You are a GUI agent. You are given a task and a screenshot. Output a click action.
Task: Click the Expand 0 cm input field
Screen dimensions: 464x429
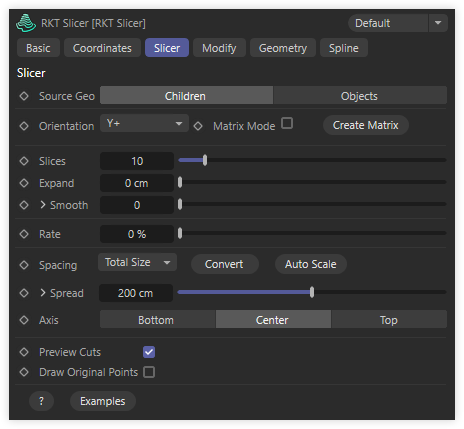(137, 183)
